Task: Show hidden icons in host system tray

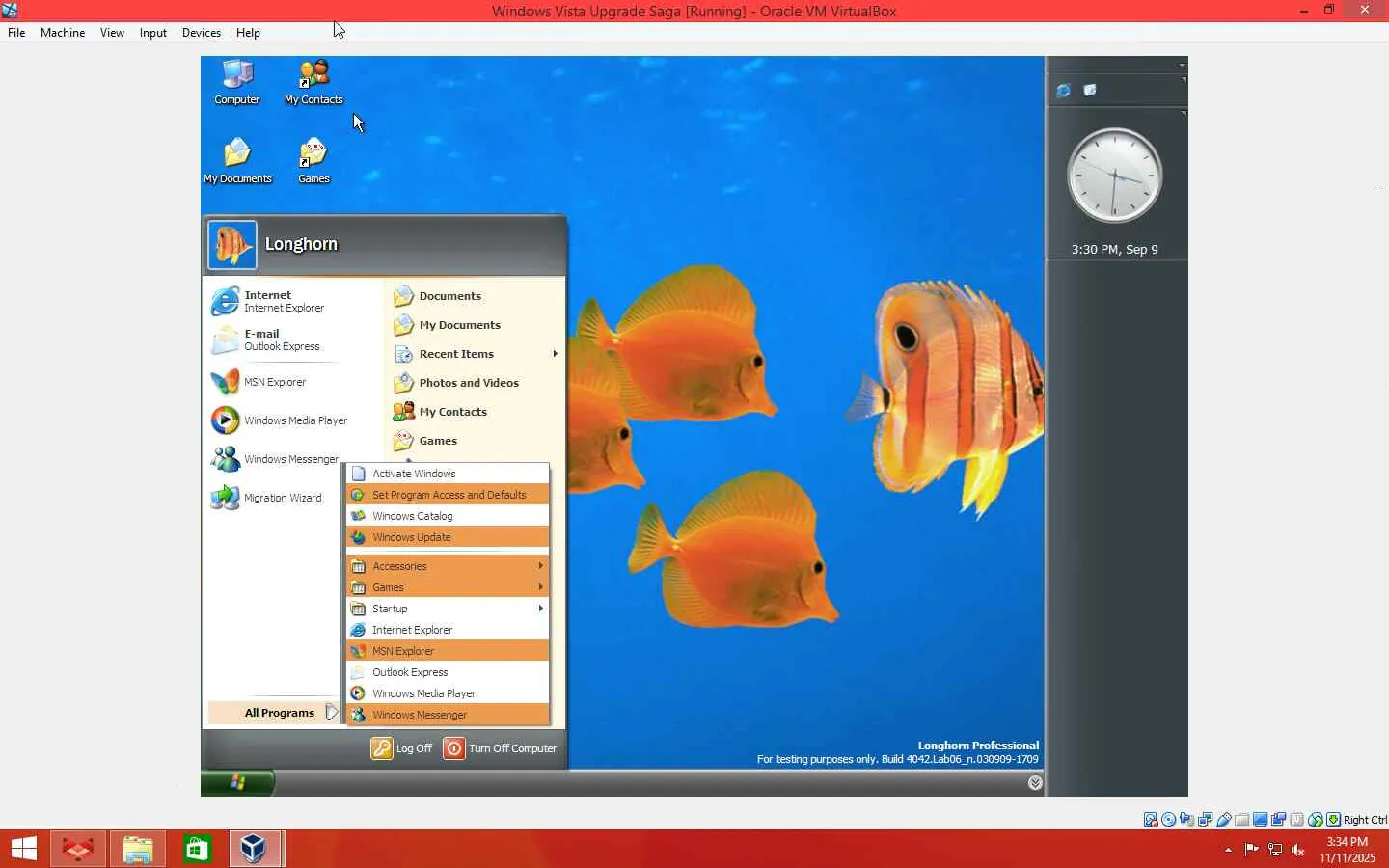Action: pos(1228,850)
